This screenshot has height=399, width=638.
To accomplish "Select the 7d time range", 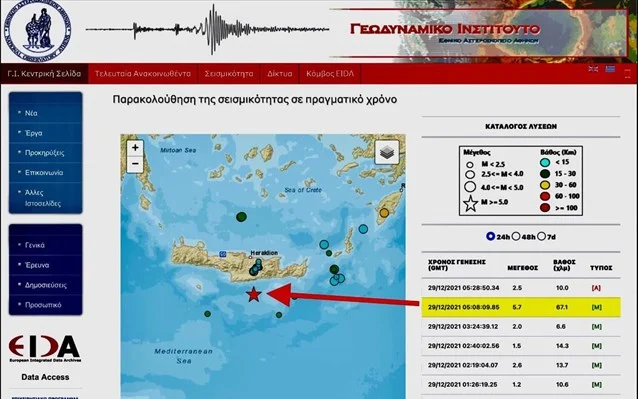I will (x=541, y=236).
